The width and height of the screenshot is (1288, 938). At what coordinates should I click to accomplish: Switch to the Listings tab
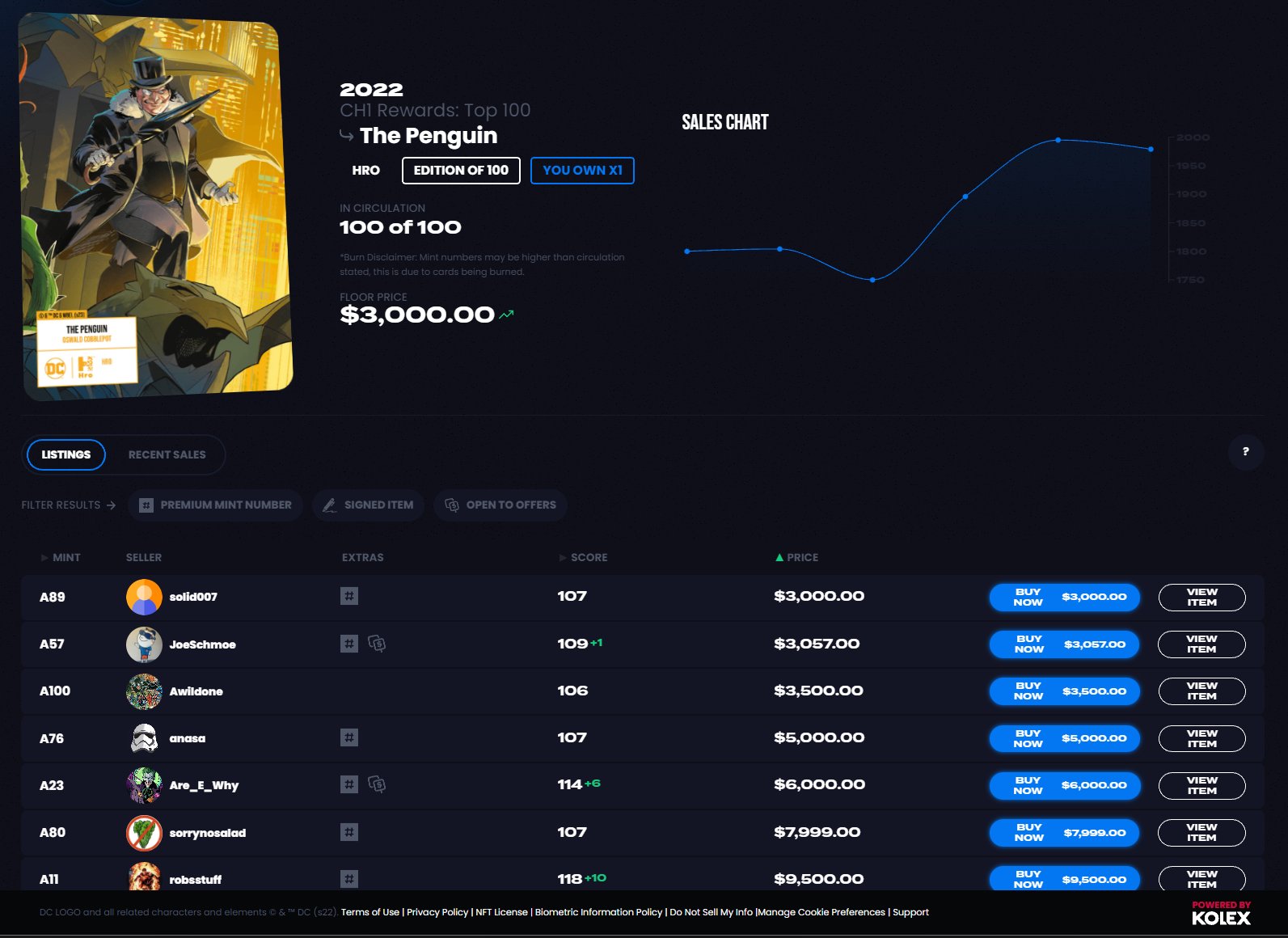pos(66,454)
